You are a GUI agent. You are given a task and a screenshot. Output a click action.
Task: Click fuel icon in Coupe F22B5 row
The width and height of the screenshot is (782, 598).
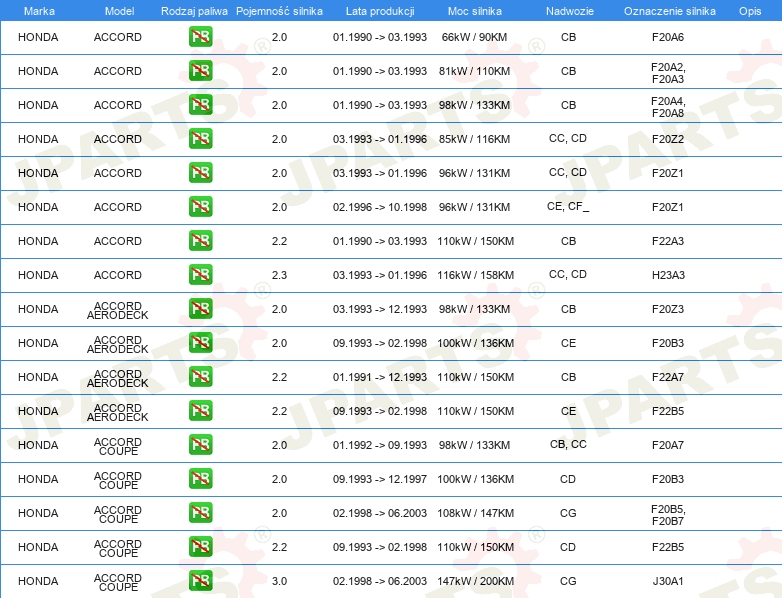(200, 547)
